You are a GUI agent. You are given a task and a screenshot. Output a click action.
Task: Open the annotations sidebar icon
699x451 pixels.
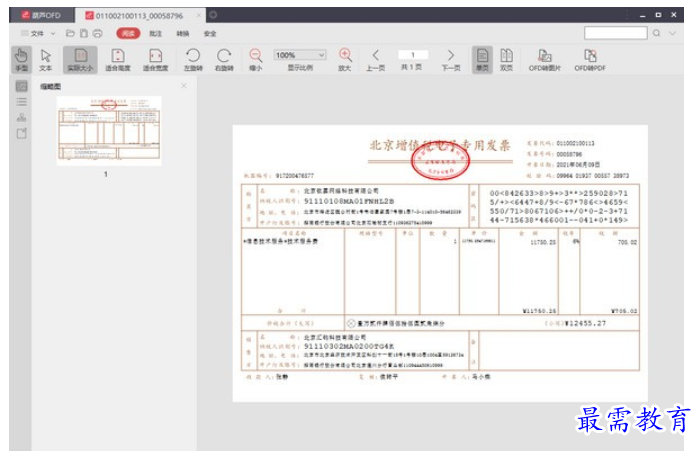(21, 133)
